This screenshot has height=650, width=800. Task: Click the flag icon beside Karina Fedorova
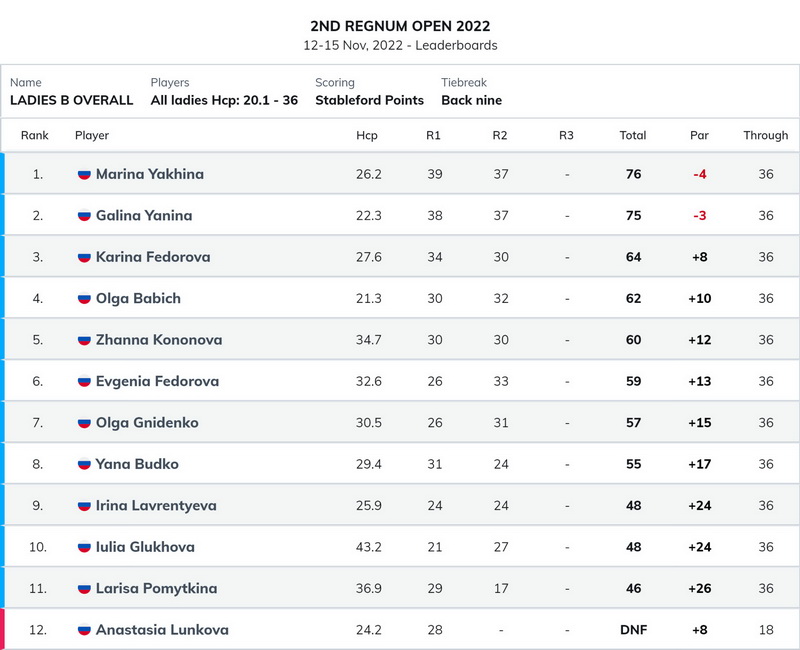coord(84,257)
